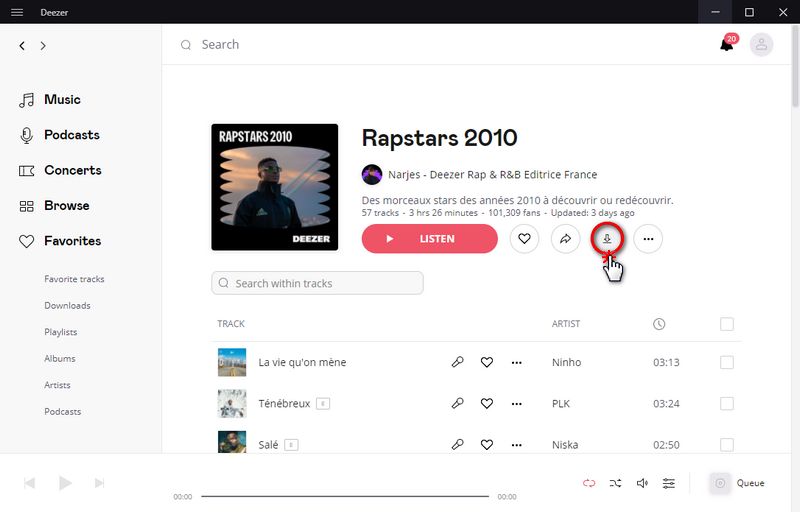Open the hamburger menu next to Deezer
The height and width of the screenshot is (512, 800).
click(17, 12)
